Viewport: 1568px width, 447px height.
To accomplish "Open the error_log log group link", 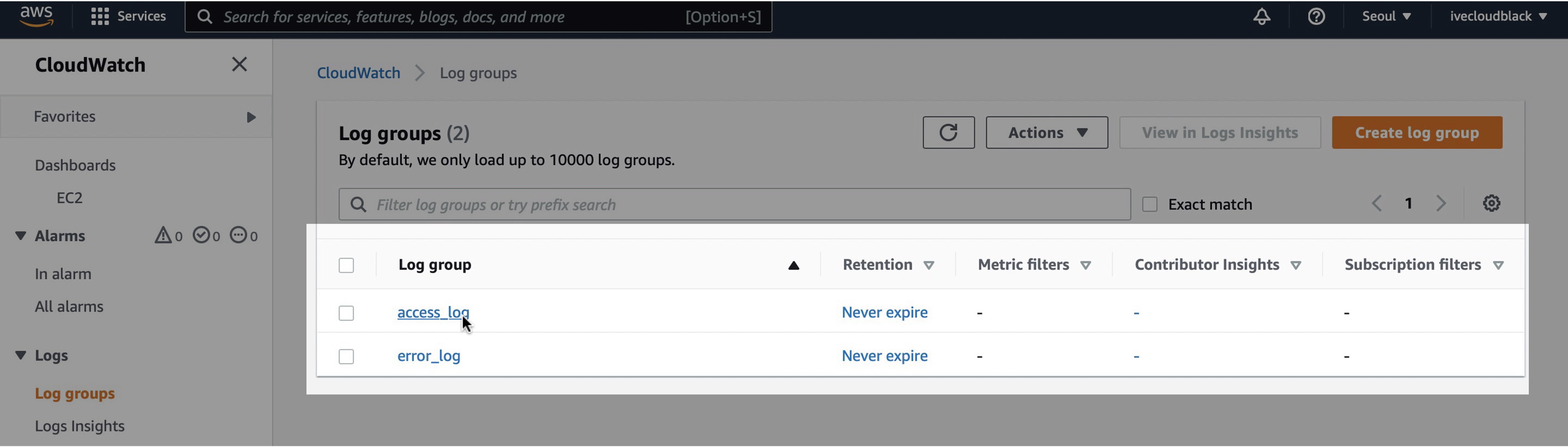I will (x=428, y=356).
